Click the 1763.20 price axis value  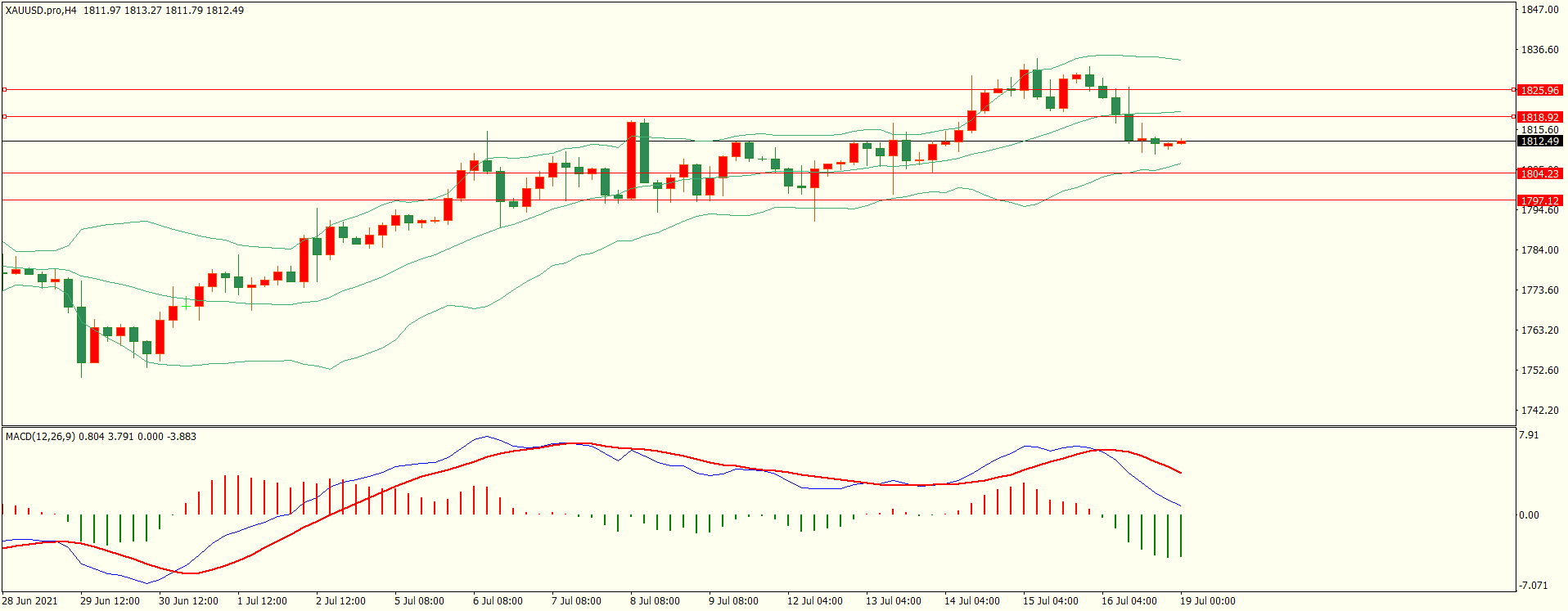pos(1539,330)
